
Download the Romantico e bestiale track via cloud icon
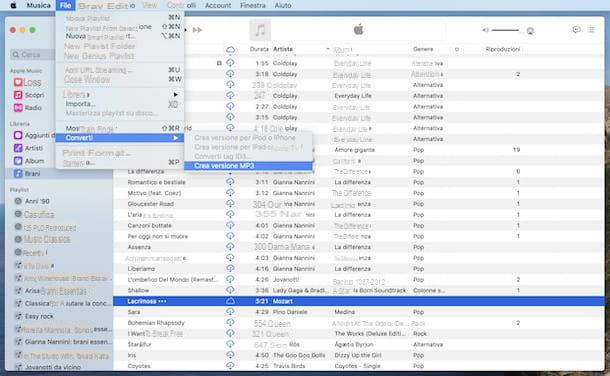230,182
